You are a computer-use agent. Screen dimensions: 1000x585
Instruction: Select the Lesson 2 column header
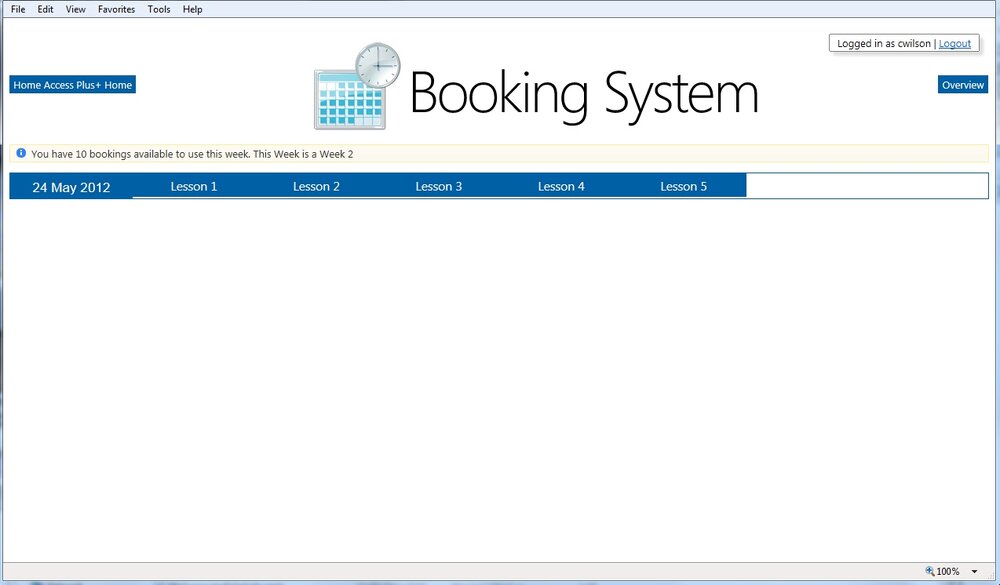point(316,186)
